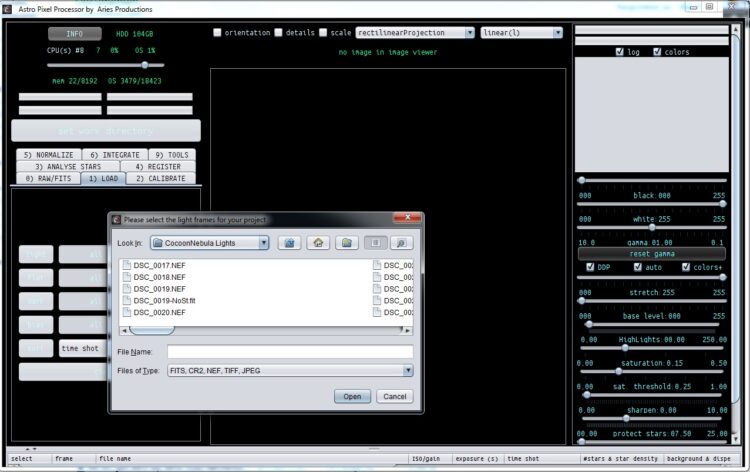Close the light frames selection dialog

tap(408, 218)
